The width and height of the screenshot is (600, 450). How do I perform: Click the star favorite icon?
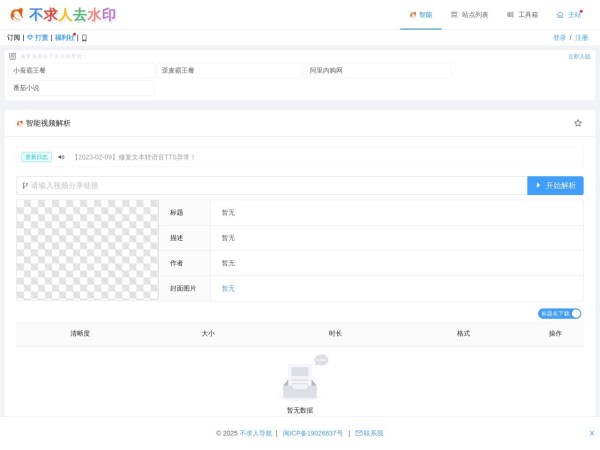point(577,123)
